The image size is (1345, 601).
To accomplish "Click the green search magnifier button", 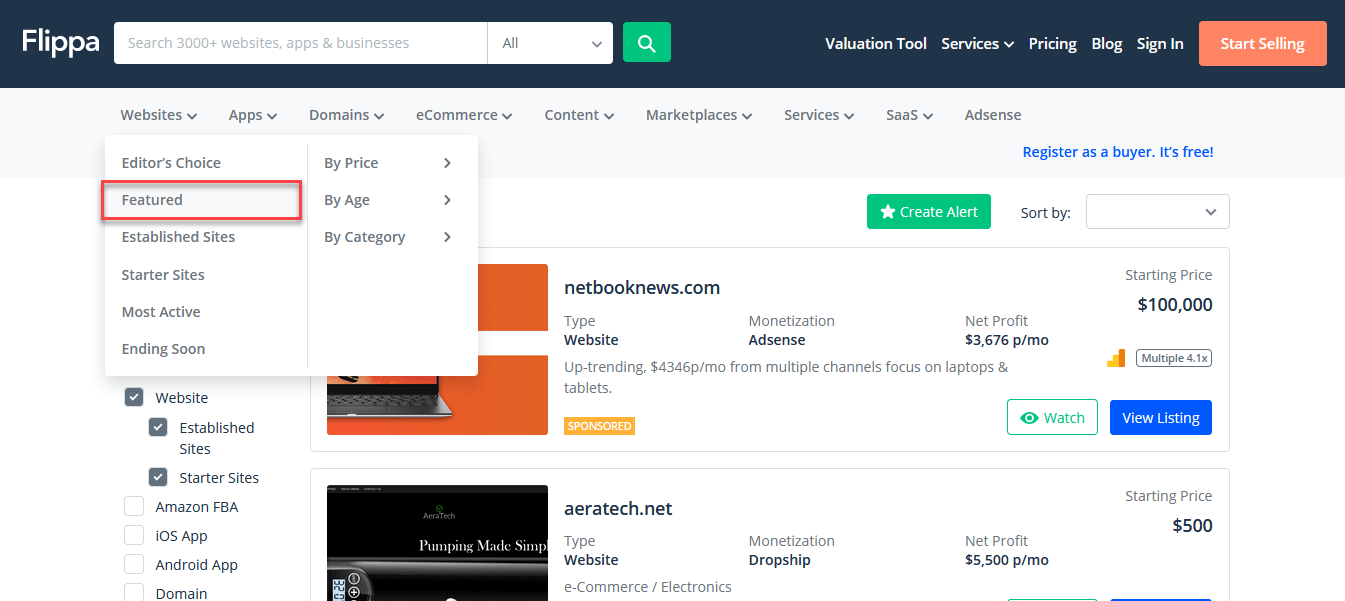I will tap(646, 43).
